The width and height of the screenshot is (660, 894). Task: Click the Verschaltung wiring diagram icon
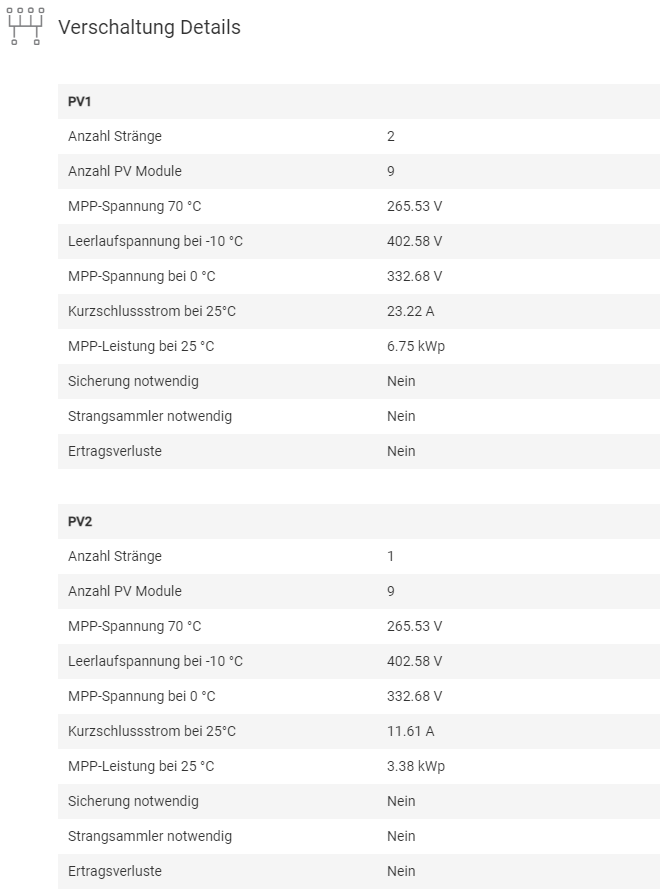(x=25, y=26)
